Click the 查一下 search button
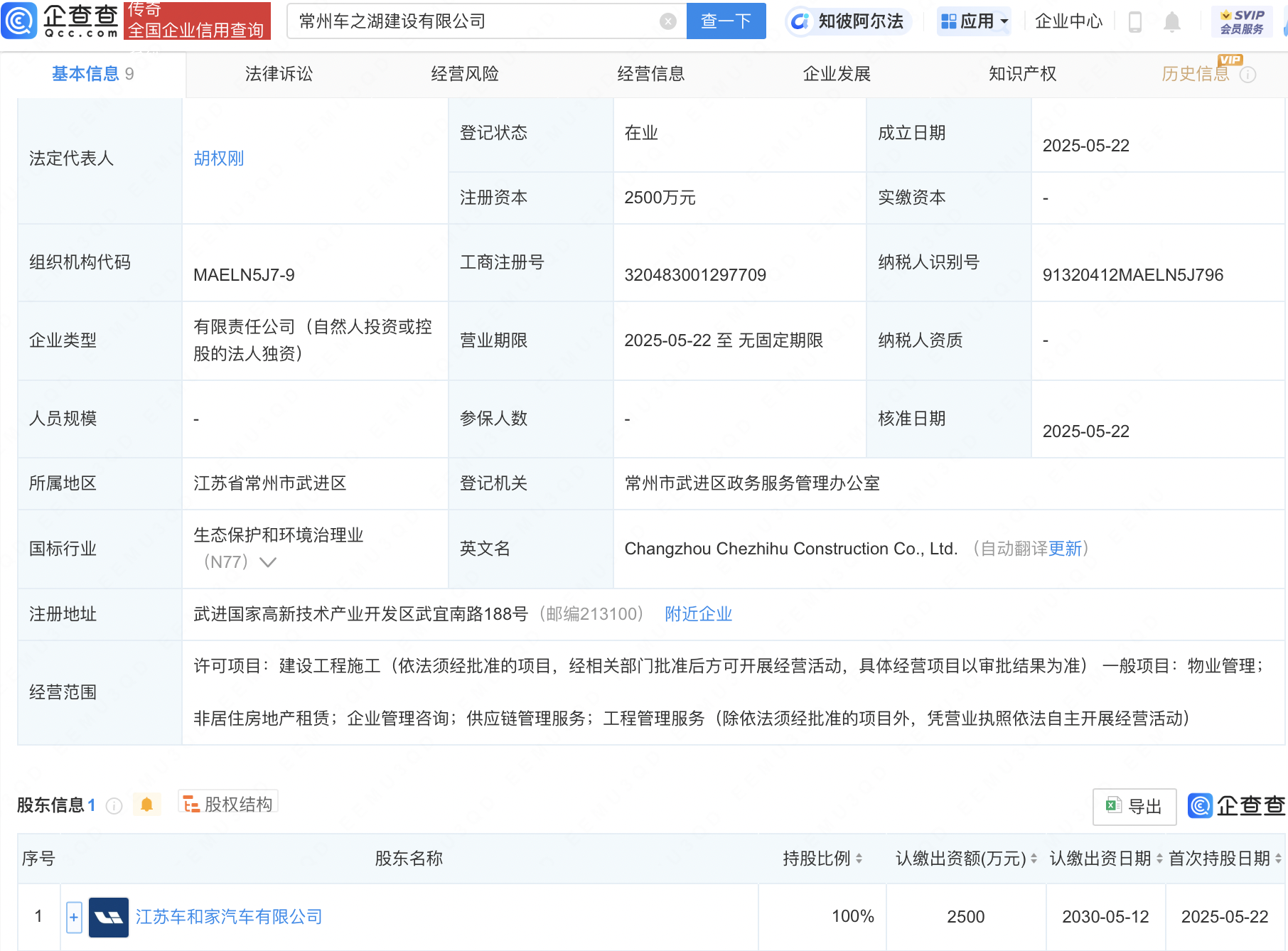This screenshot has height=951, width=1288. (x=726, y=21)
